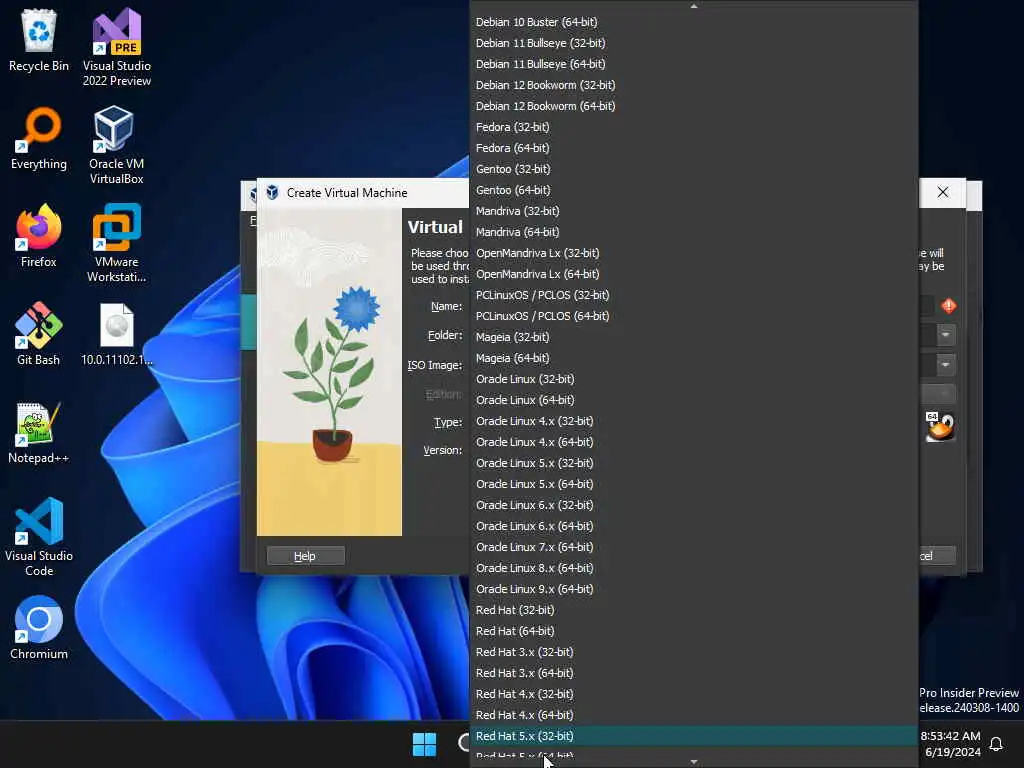Viewport: 1024px width, 768px height.
Task: Click the red warning icon beside Name field
Action: point(949,306)
